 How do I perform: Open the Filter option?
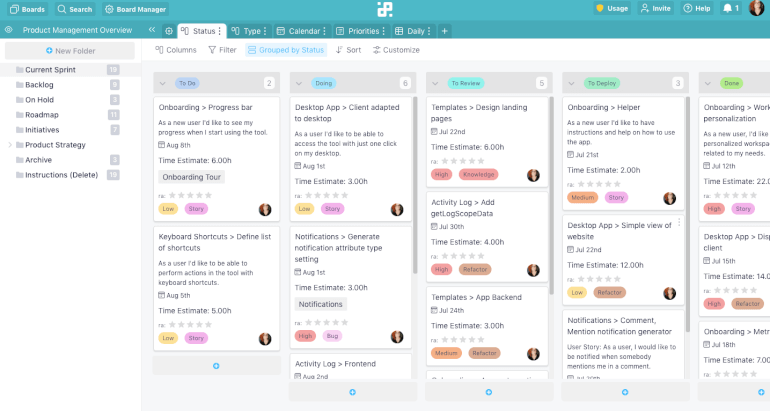tap(222, 50)
